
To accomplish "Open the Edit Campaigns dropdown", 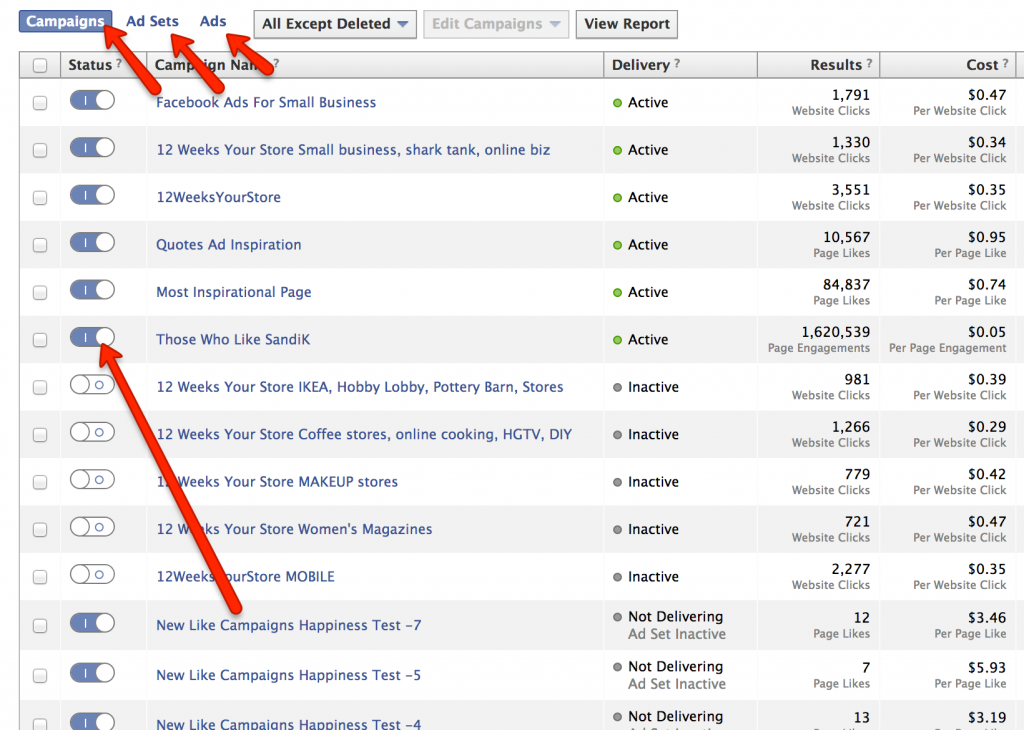I will [495, 24].
